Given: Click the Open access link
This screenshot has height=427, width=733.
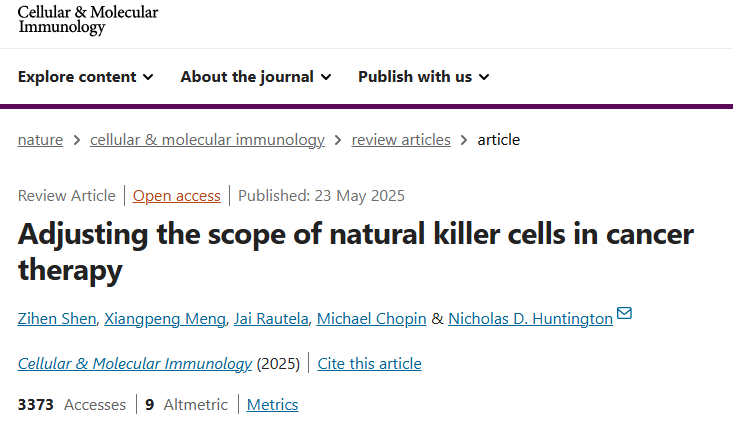Looking at the screenshot, I should (177, 196).
